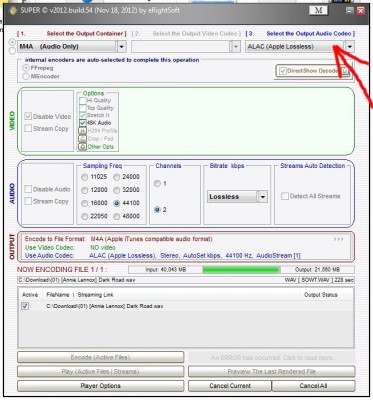Select the 48000 sampling frequency

[116, 216]
